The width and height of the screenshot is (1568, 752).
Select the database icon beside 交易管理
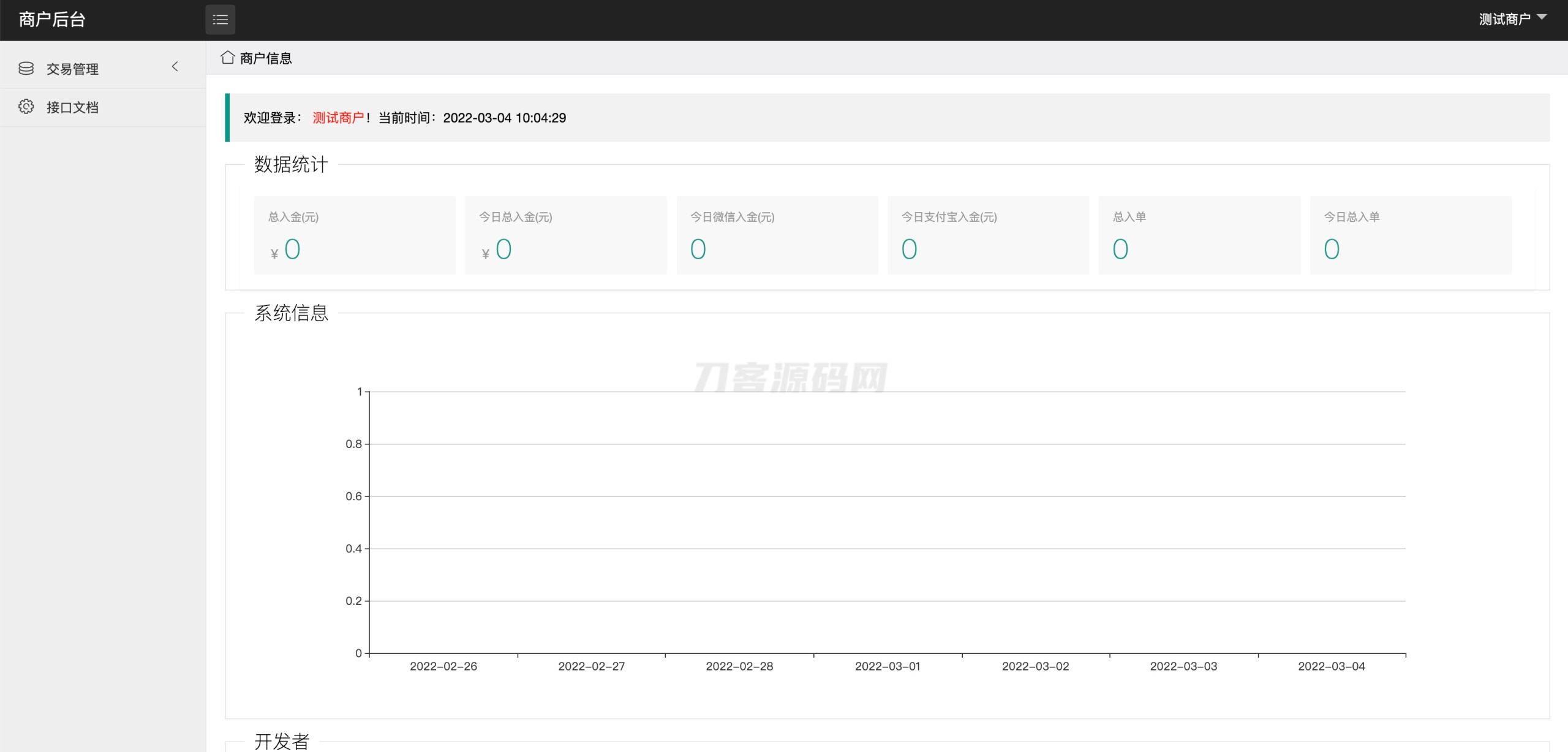tap(26, 68)
